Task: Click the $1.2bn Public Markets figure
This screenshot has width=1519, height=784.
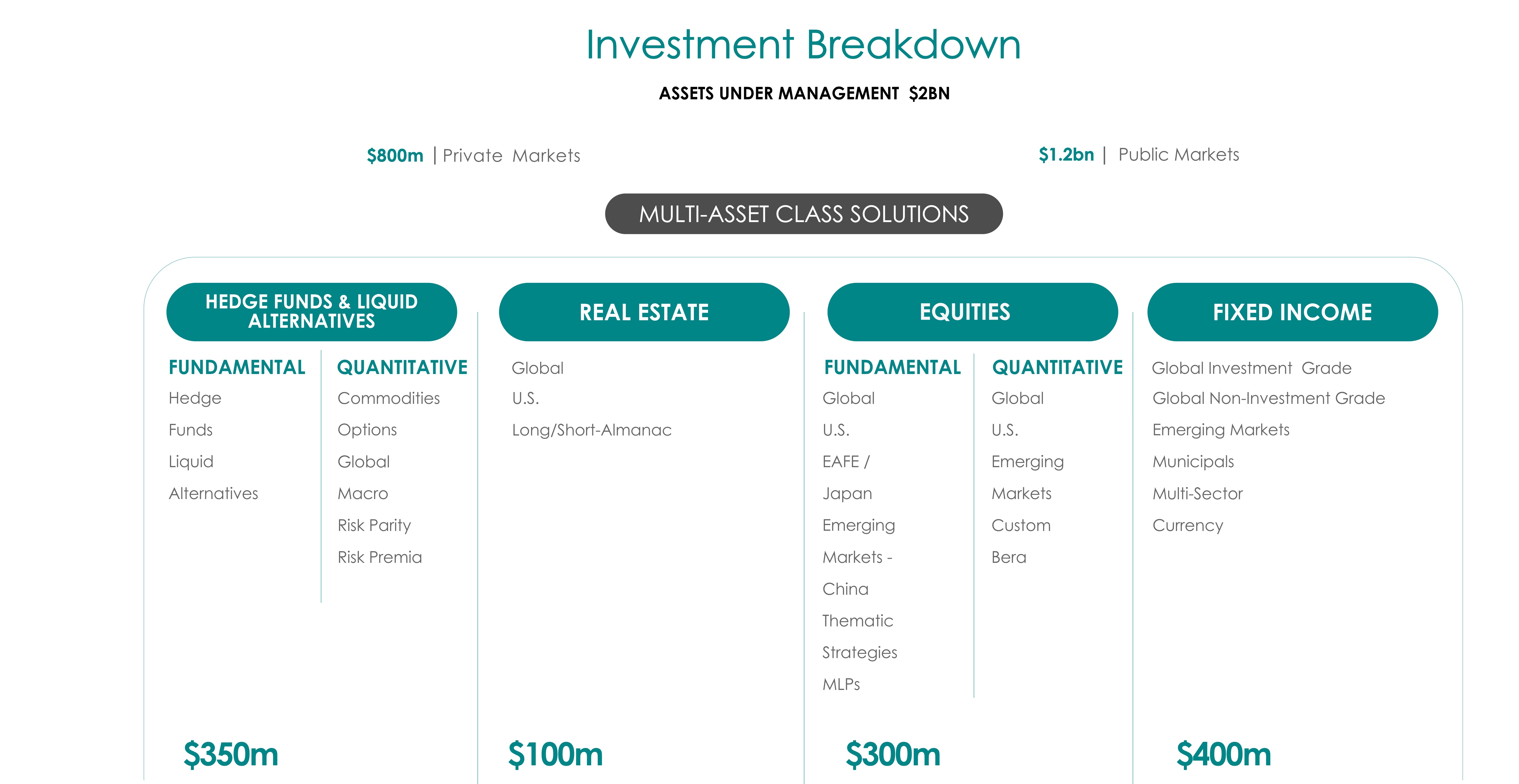Action: [1066, 154]
